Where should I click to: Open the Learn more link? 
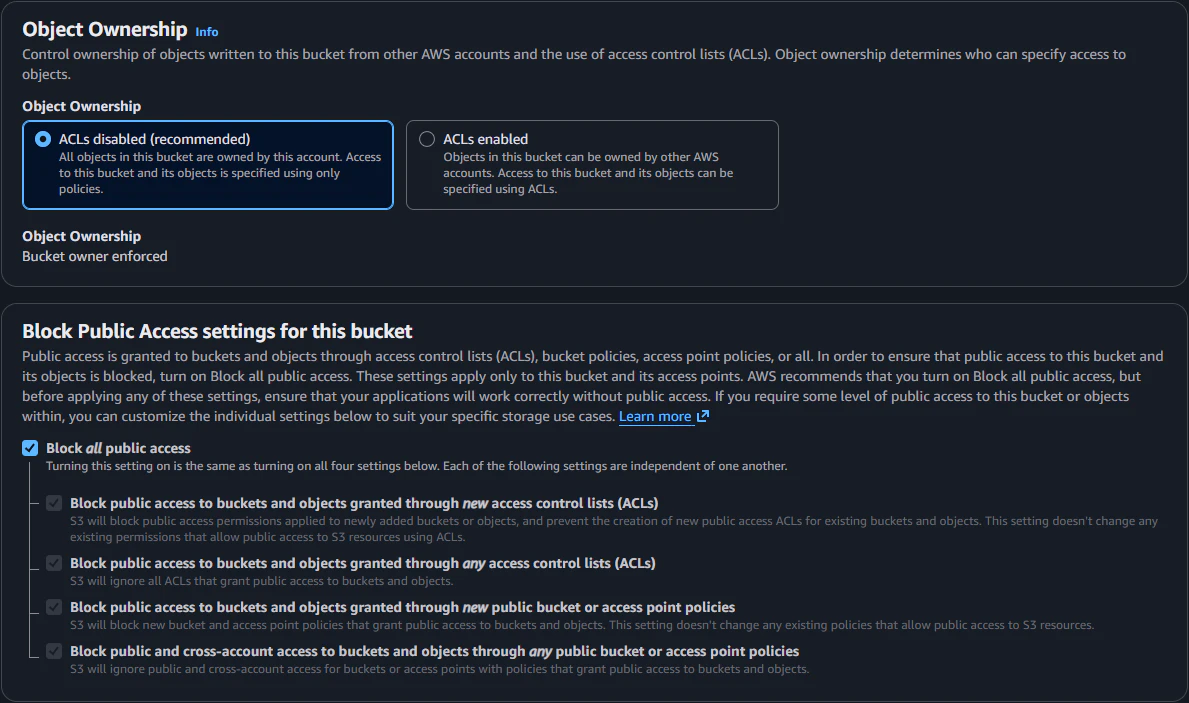point(654,416)
